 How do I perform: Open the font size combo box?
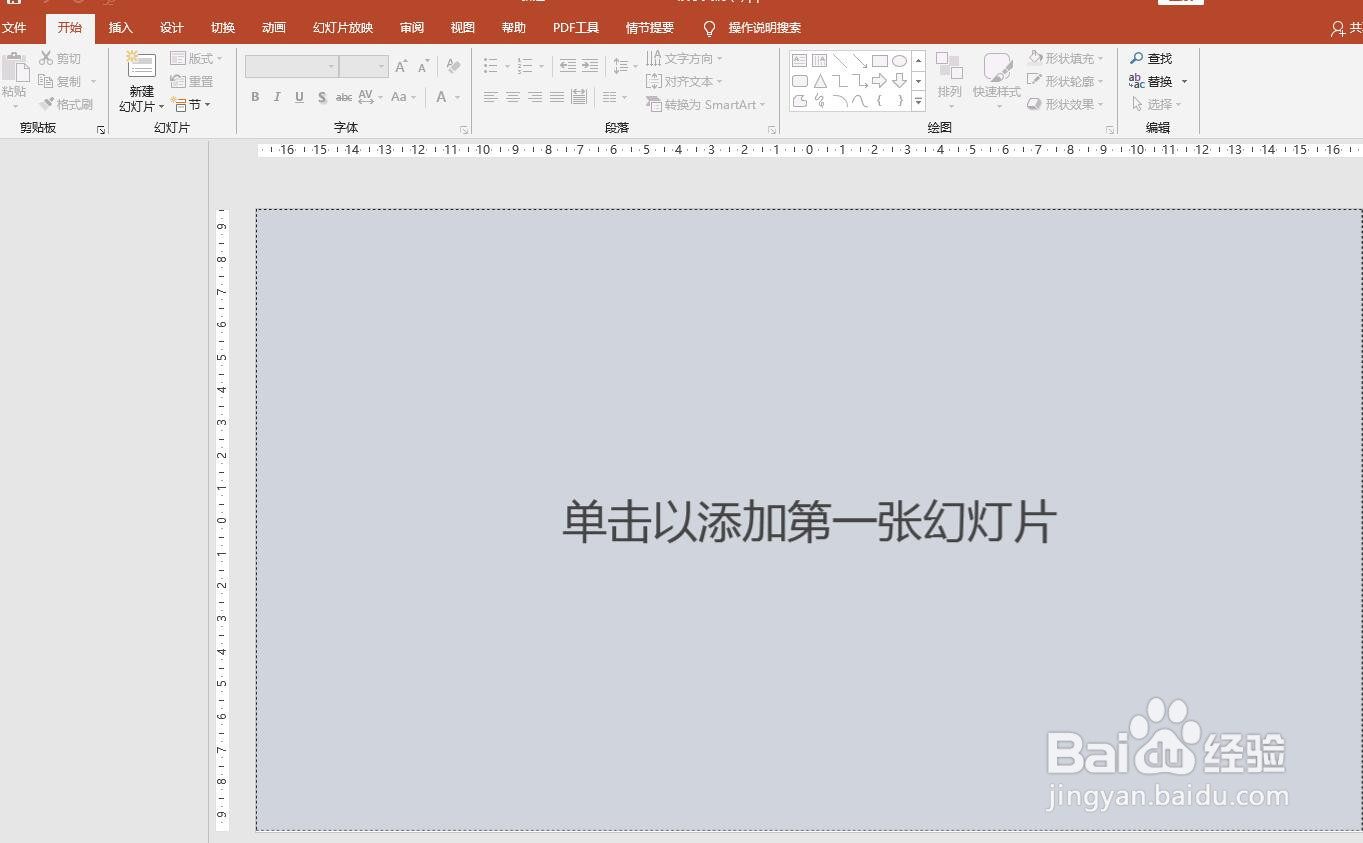[x=364, y=66]
